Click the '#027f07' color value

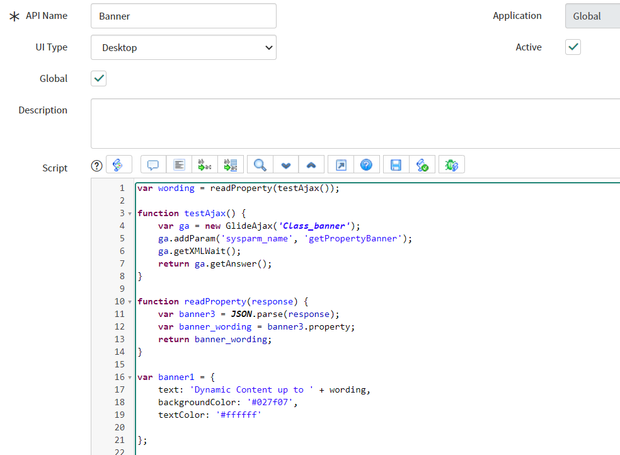pos(270,402)
